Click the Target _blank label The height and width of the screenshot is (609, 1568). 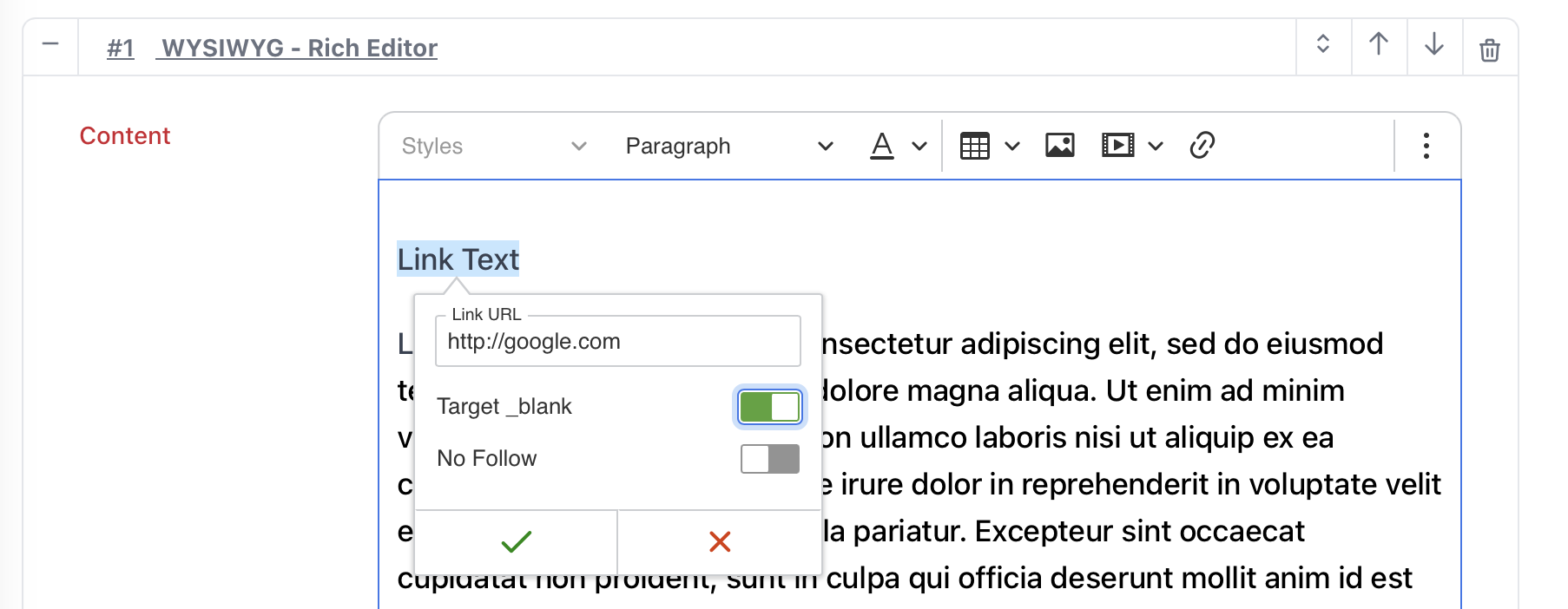(x=504, y=407)
